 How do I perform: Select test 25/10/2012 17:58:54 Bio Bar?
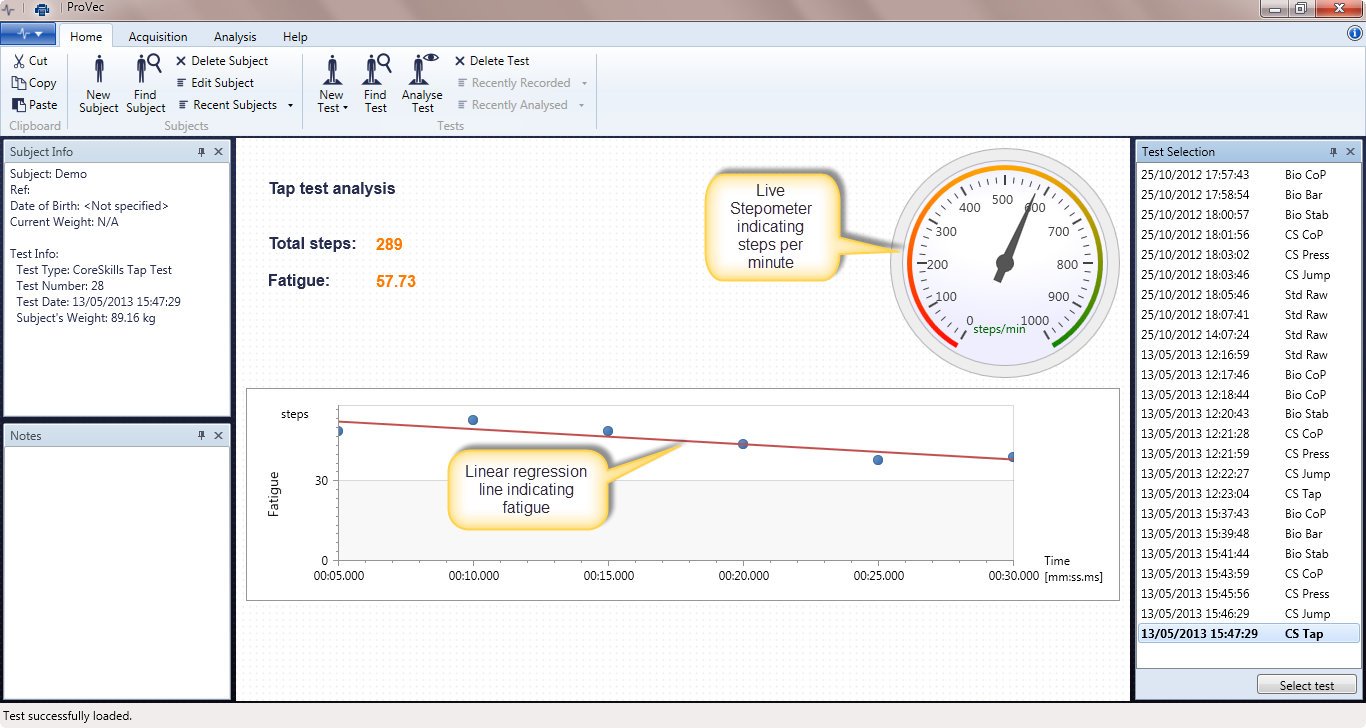tap(1249, 195)
